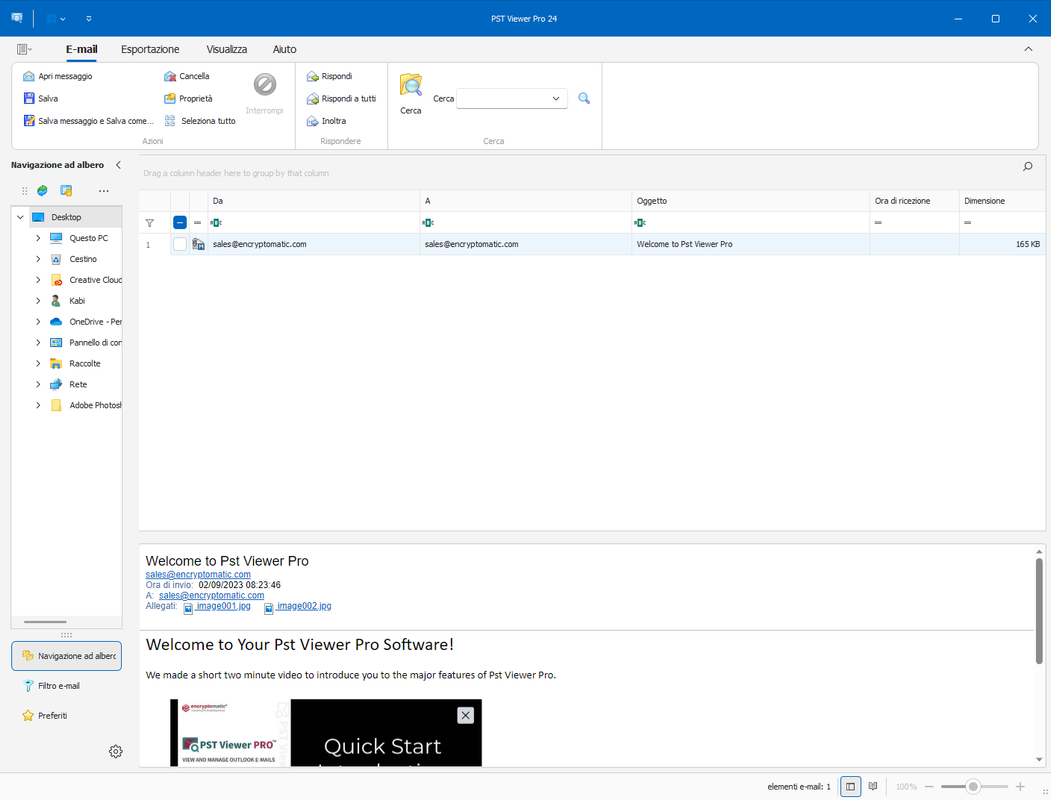Click the Welcome to Pst Viewer Pro subject cell
1051x800 pixels.
[750, 245]
